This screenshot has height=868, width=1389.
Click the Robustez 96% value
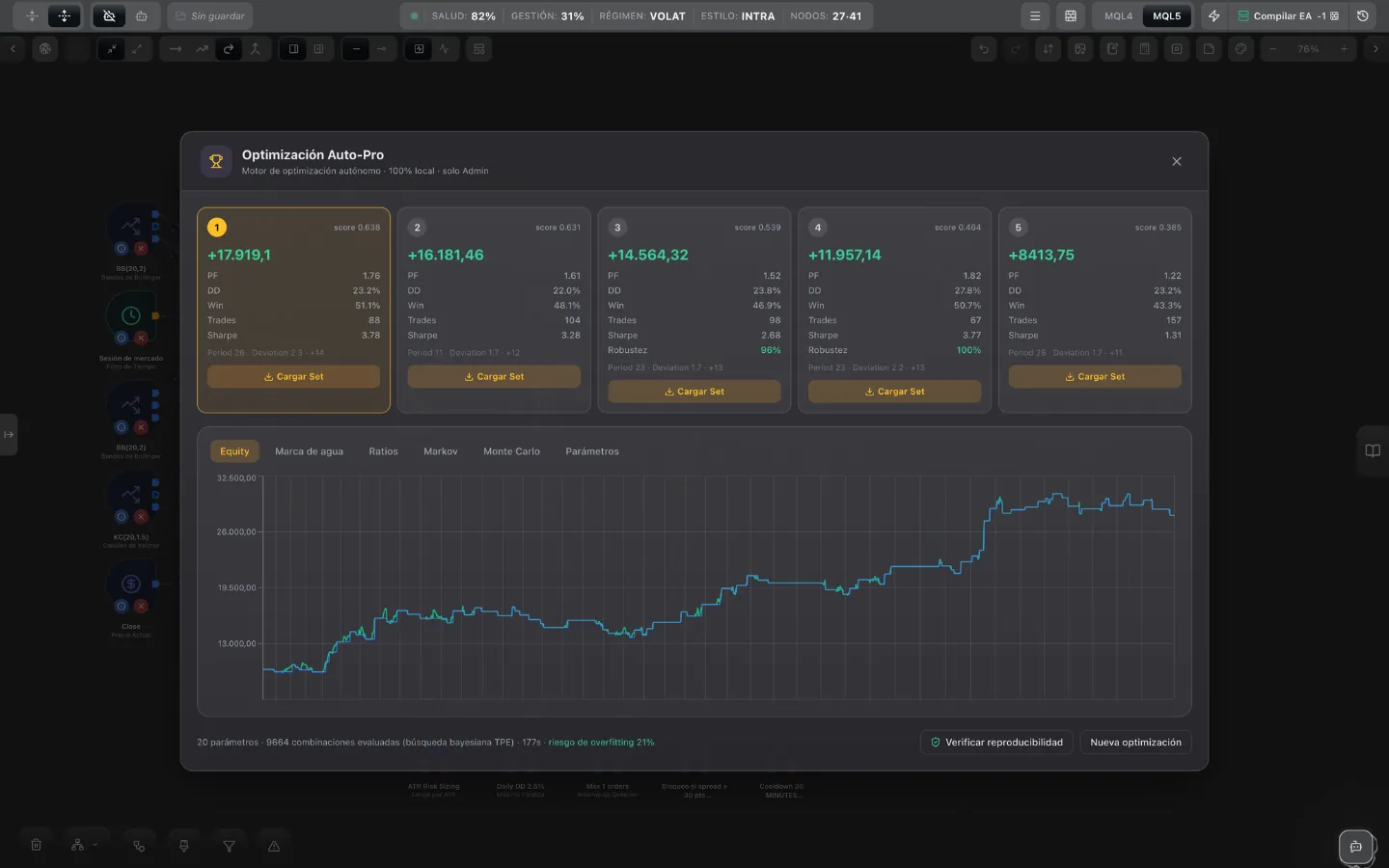(771, 350)
